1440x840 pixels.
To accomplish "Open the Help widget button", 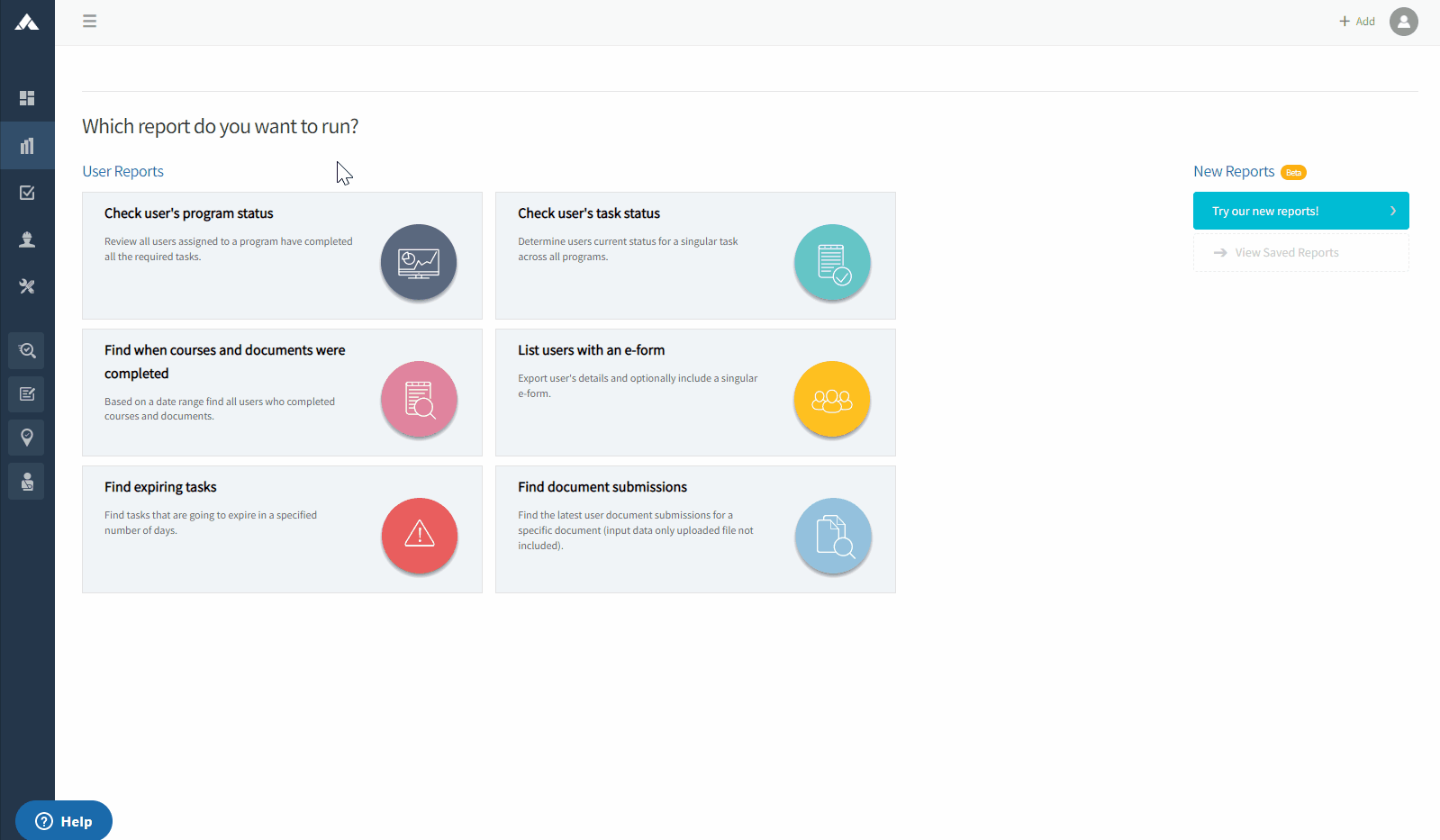I will click(x=64, y=821).
